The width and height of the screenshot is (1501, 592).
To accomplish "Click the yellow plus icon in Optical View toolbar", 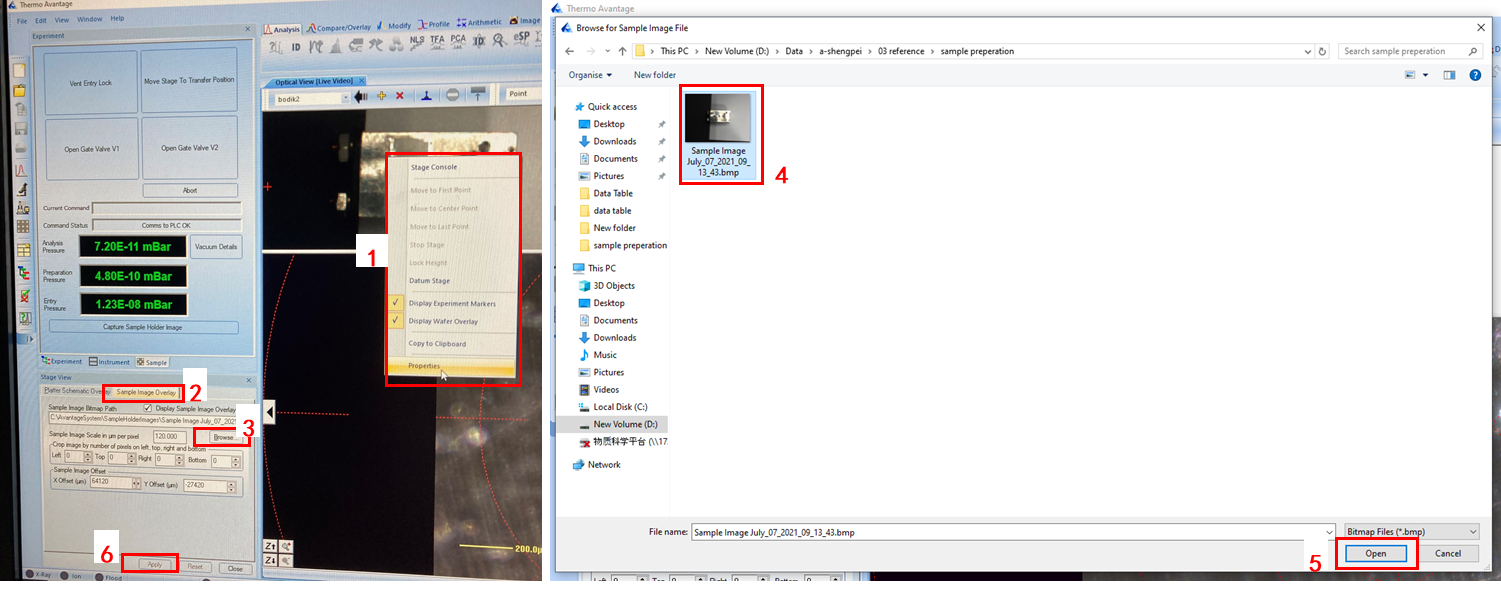I will click(x=381, y=96).
